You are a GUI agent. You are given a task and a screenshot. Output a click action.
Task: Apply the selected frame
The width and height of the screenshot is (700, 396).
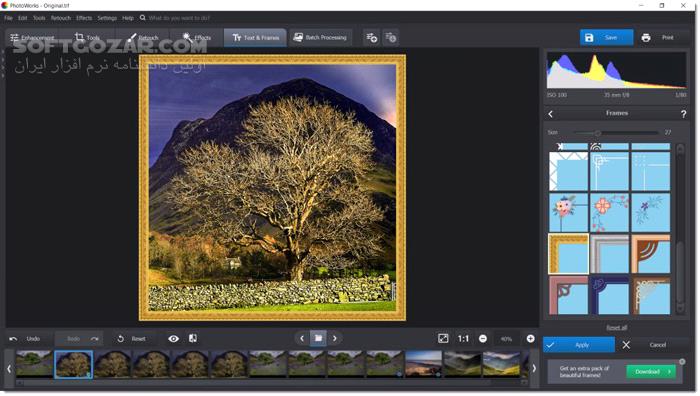click(x=579, y=345)
